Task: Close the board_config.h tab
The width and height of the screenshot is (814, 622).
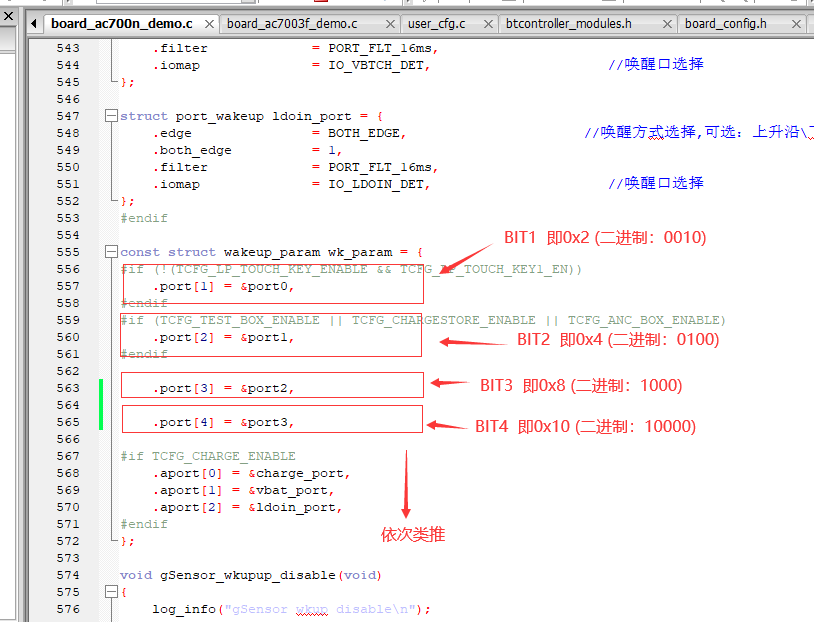Action: point(796,24)
